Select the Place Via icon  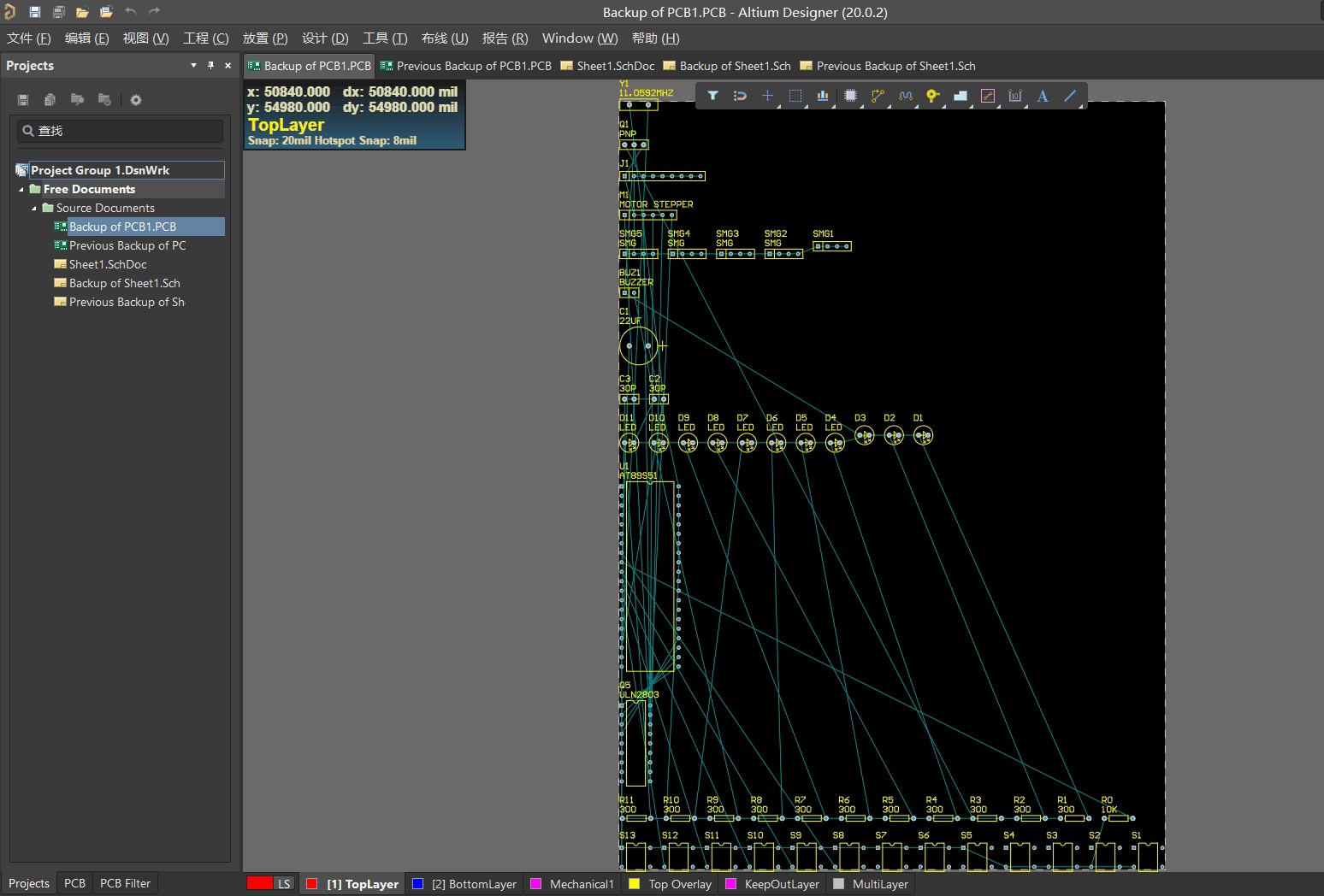932,96
